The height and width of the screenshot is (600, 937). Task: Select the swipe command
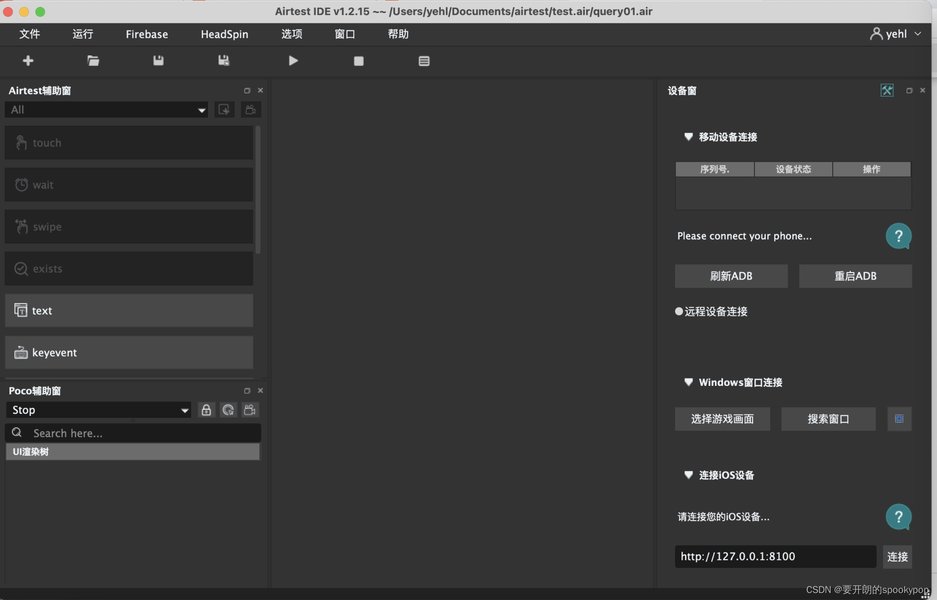coord(128,226)
